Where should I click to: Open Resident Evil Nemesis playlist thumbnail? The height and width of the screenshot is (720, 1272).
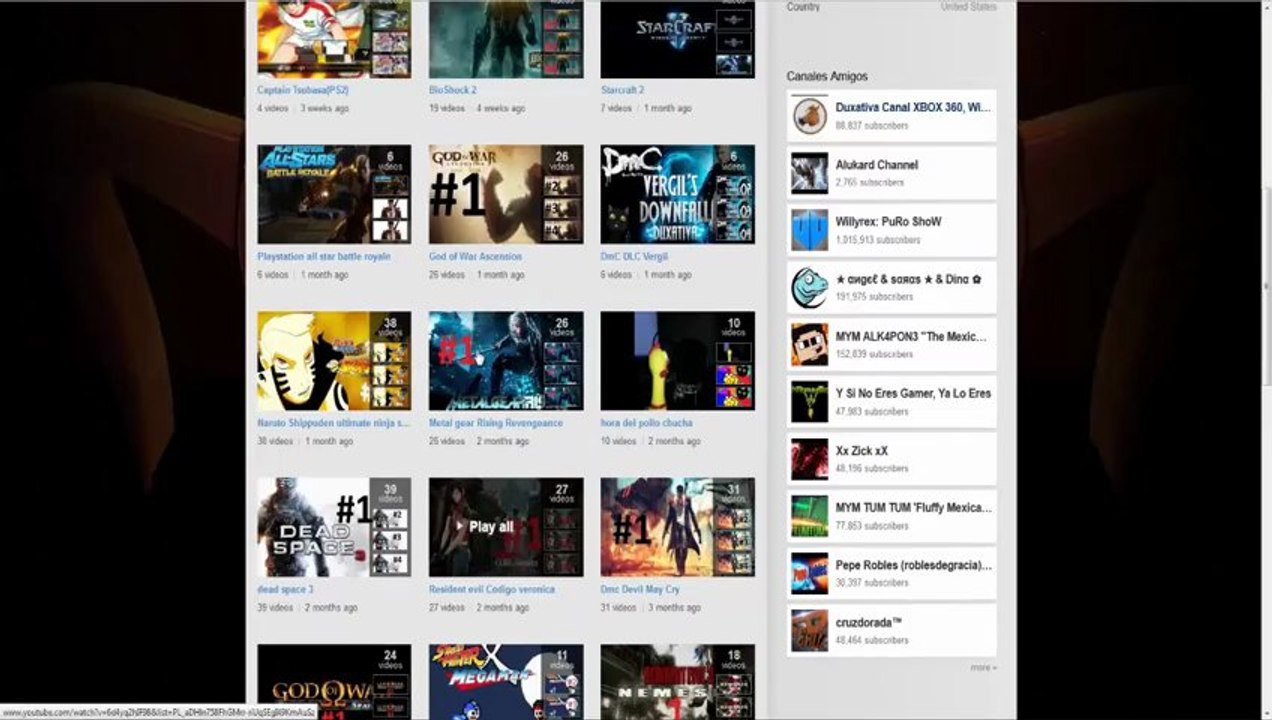pos(678,682)
